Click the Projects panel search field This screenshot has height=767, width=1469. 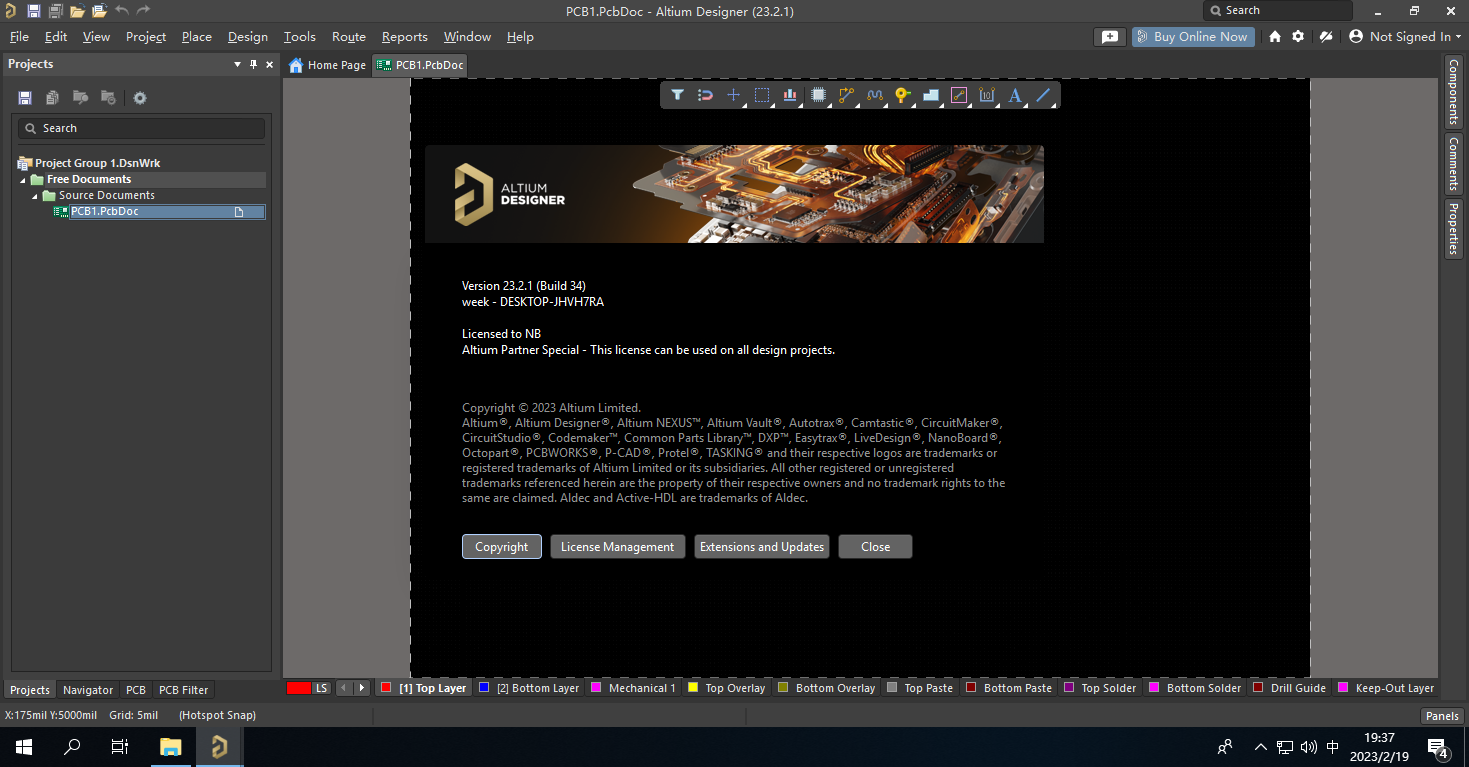pos(141,128)
